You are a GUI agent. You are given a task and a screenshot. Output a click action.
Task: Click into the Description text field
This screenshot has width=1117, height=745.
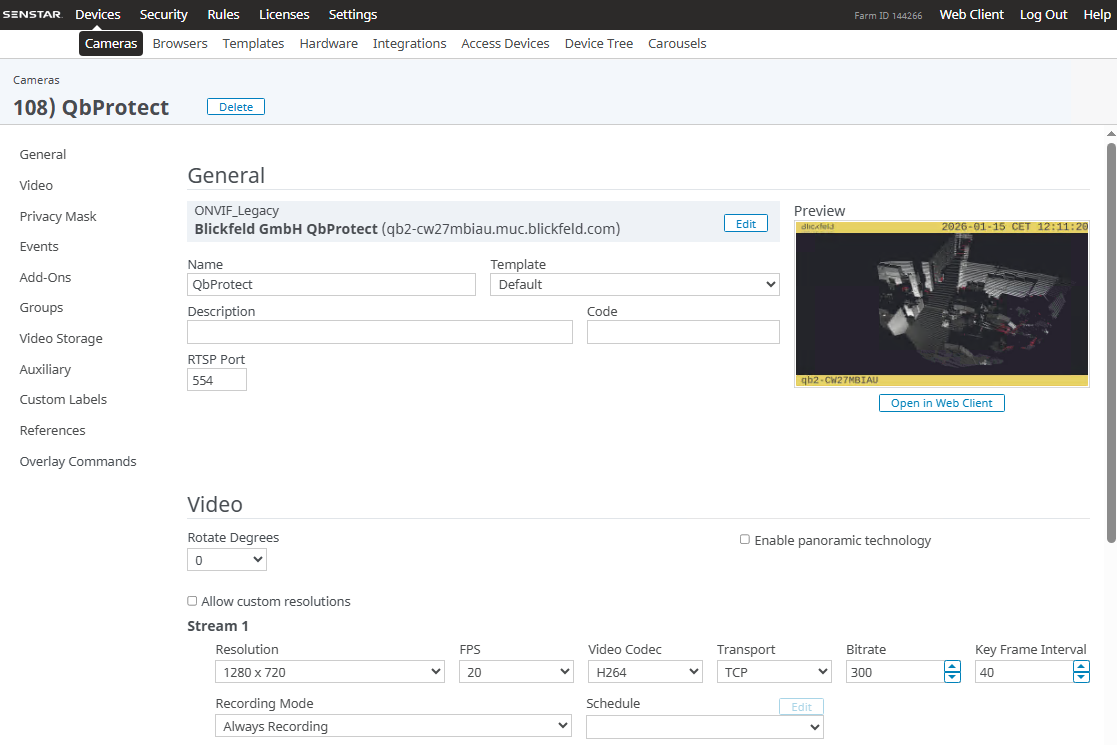(380, 332)
